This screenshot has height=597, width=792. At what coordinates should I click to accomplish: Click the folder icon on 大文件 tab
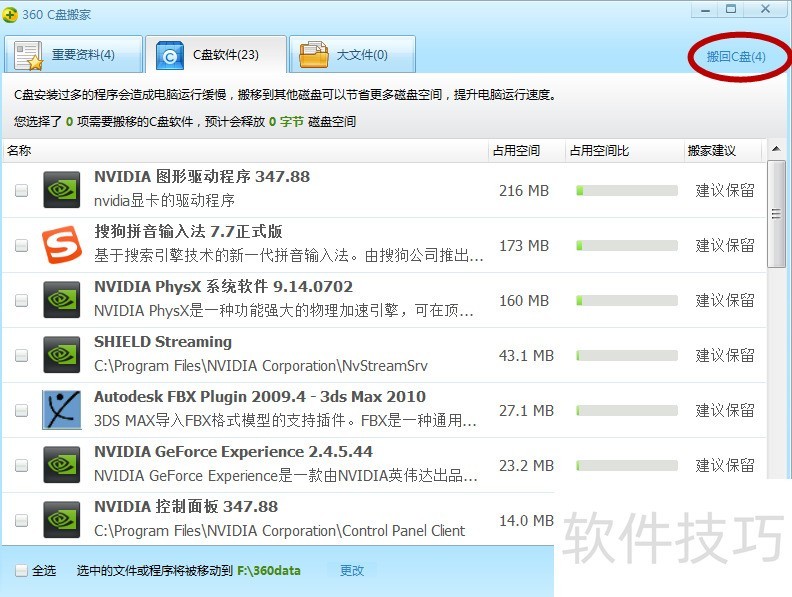tap(313, 55)
